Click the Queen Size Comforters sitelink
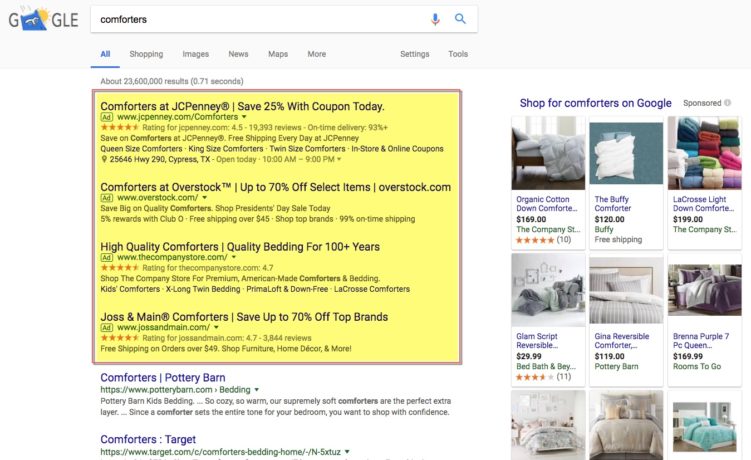The height and width of the screenshot is (460, 751). coord(141,149)
